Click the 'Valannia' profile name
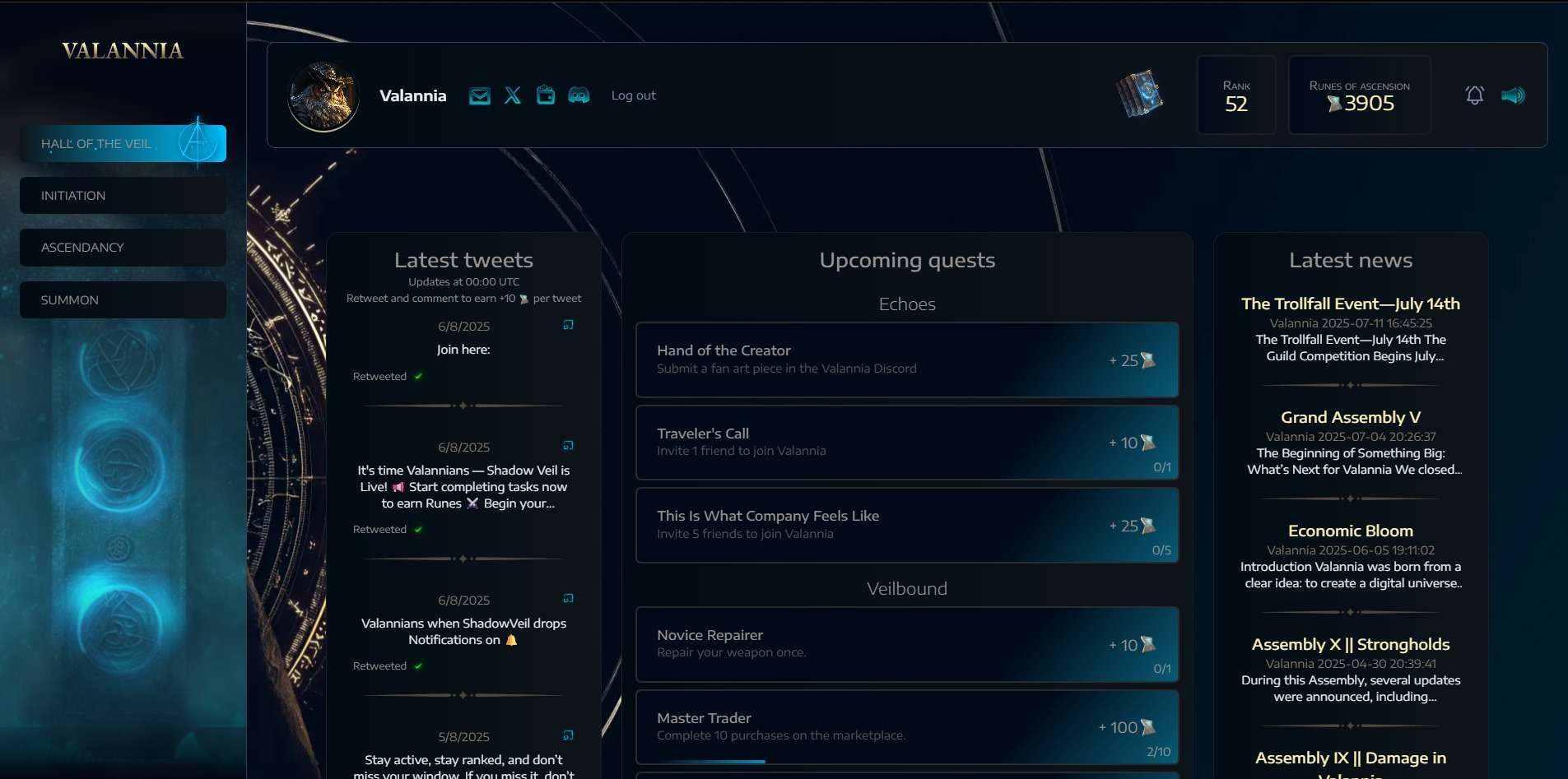The image size is (1568, 779). tap(413, 95)
